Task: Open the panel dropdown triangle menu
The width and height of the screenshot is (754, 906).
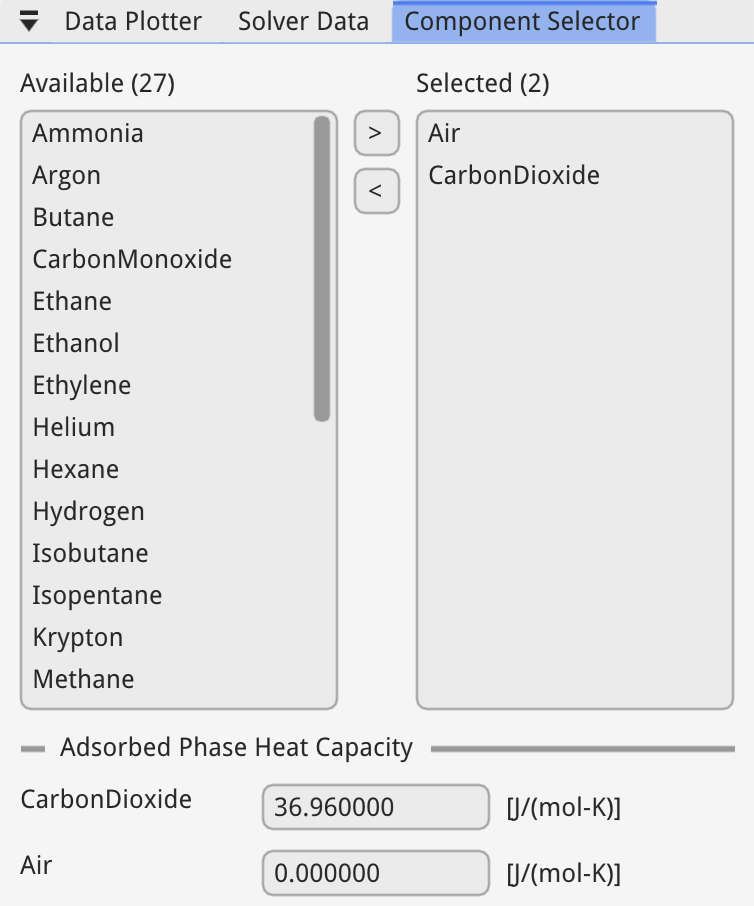Action: (30, 22)
